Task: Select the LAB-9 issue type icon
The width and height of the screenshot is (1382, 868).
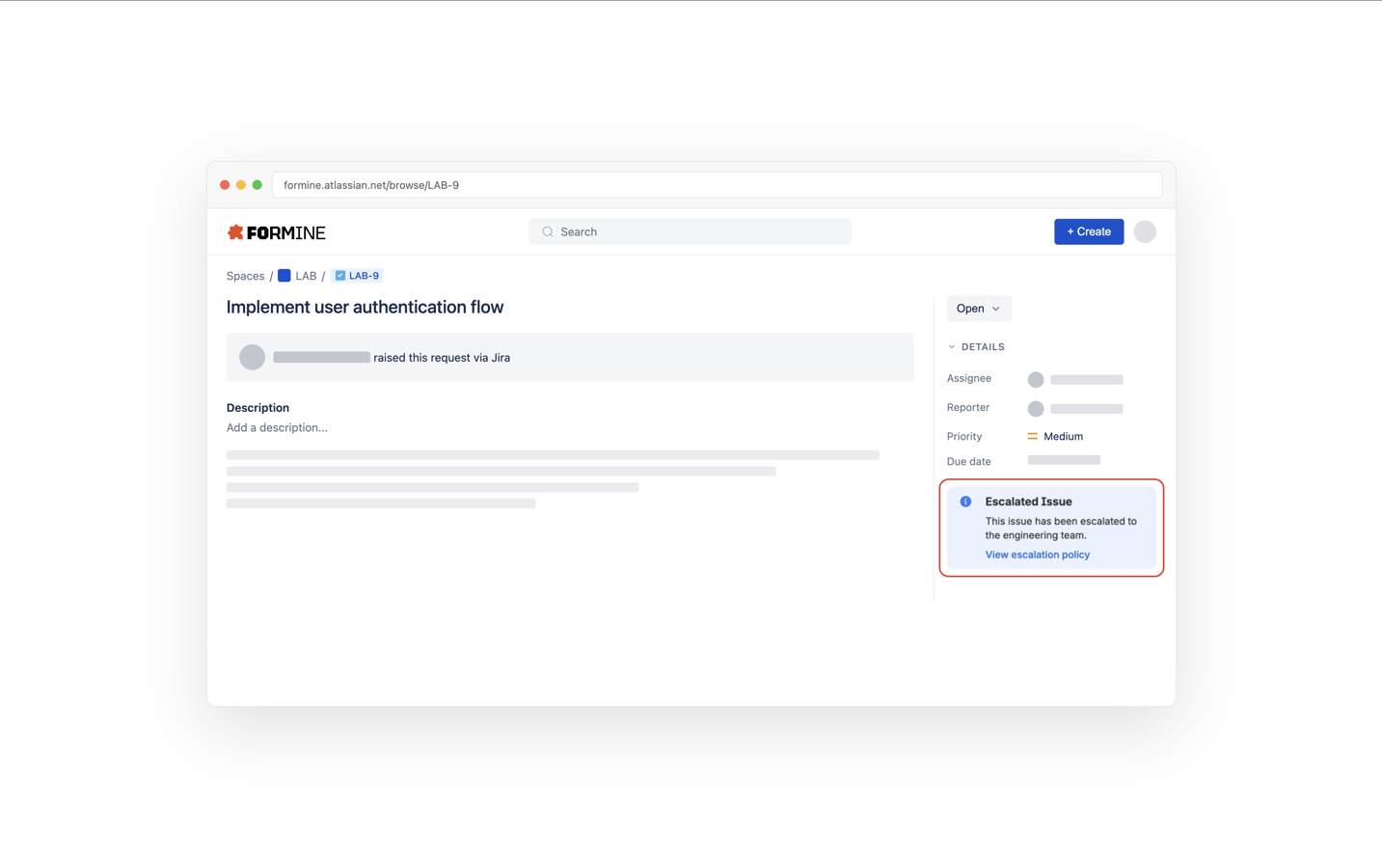Action: point(339,275)
